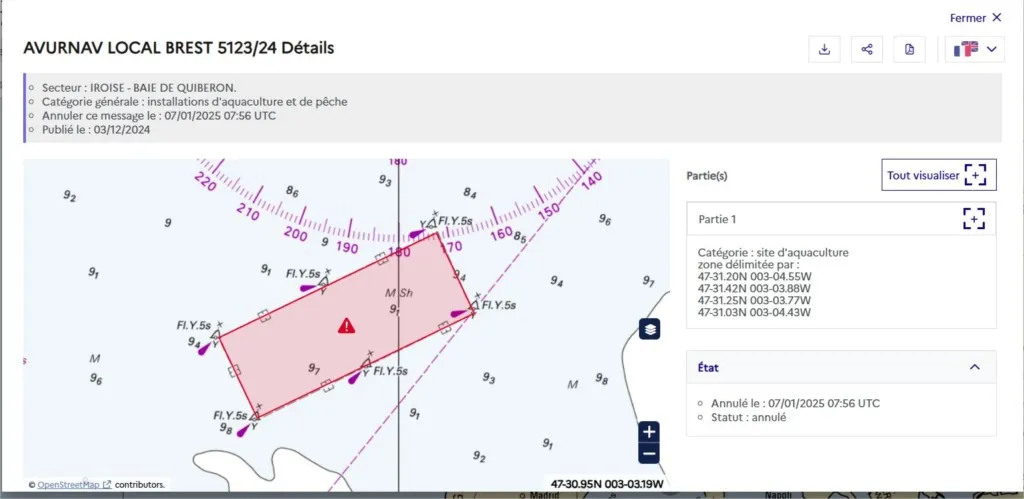
Task: Open the map layers selector
Action: (649, 329)
